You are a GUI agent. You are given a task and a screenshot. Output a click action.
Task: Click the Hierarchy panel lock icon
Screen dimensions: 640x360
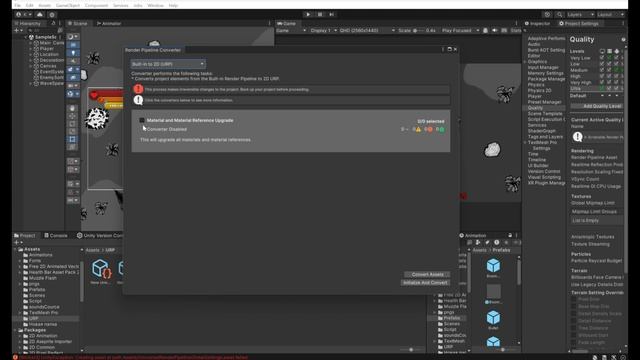click(x=53, y=23)
